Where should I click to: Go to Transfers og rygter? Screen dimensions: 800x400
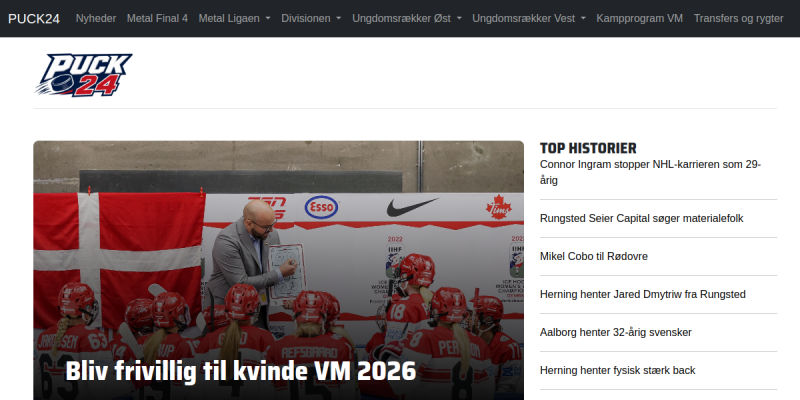(x=738, y=18)
